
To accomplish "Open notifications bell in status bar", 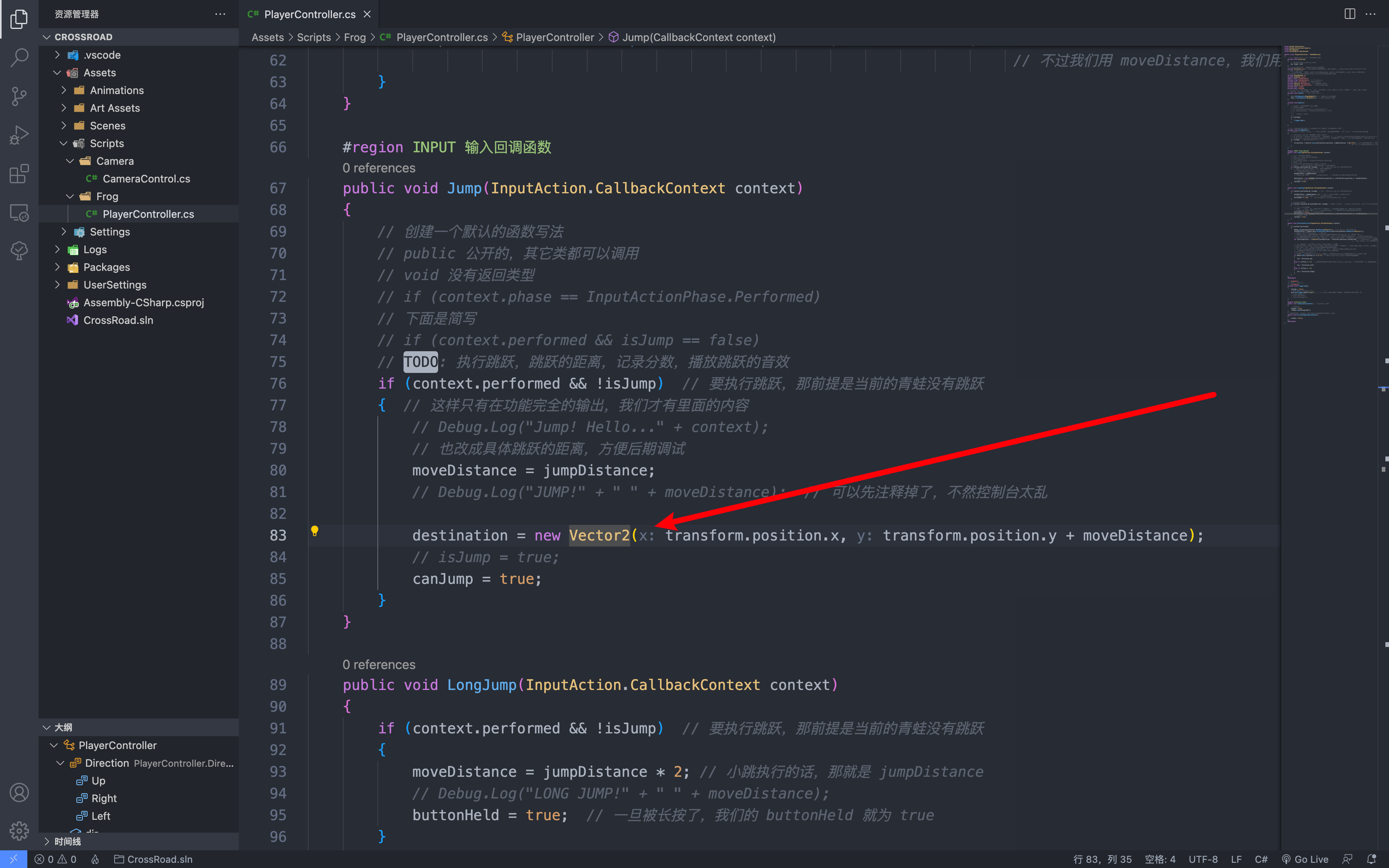I will click(1371, 860).
